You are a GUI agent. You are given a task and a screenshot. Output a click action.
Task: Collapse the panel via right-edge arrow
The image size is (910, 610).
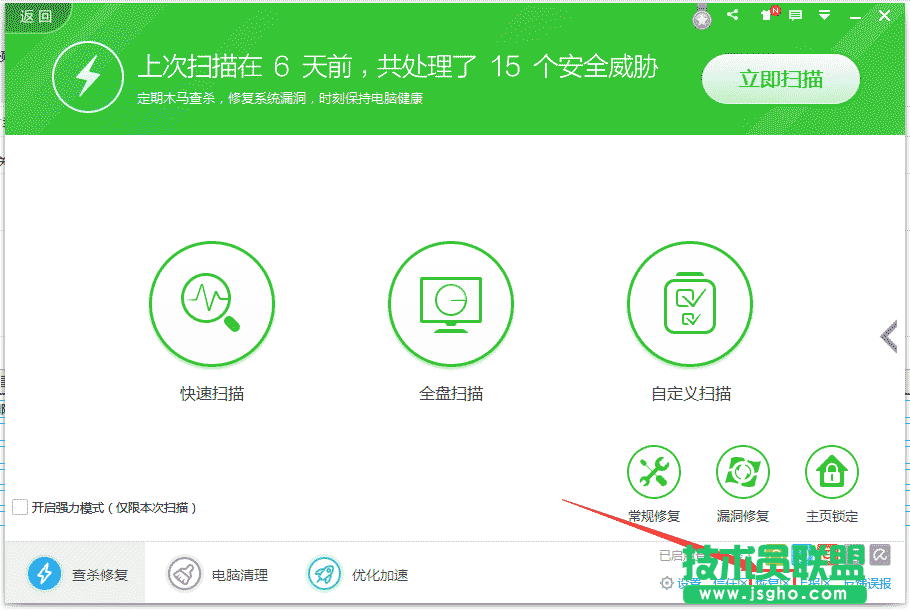pyautogui.click(x=887, y=337)
